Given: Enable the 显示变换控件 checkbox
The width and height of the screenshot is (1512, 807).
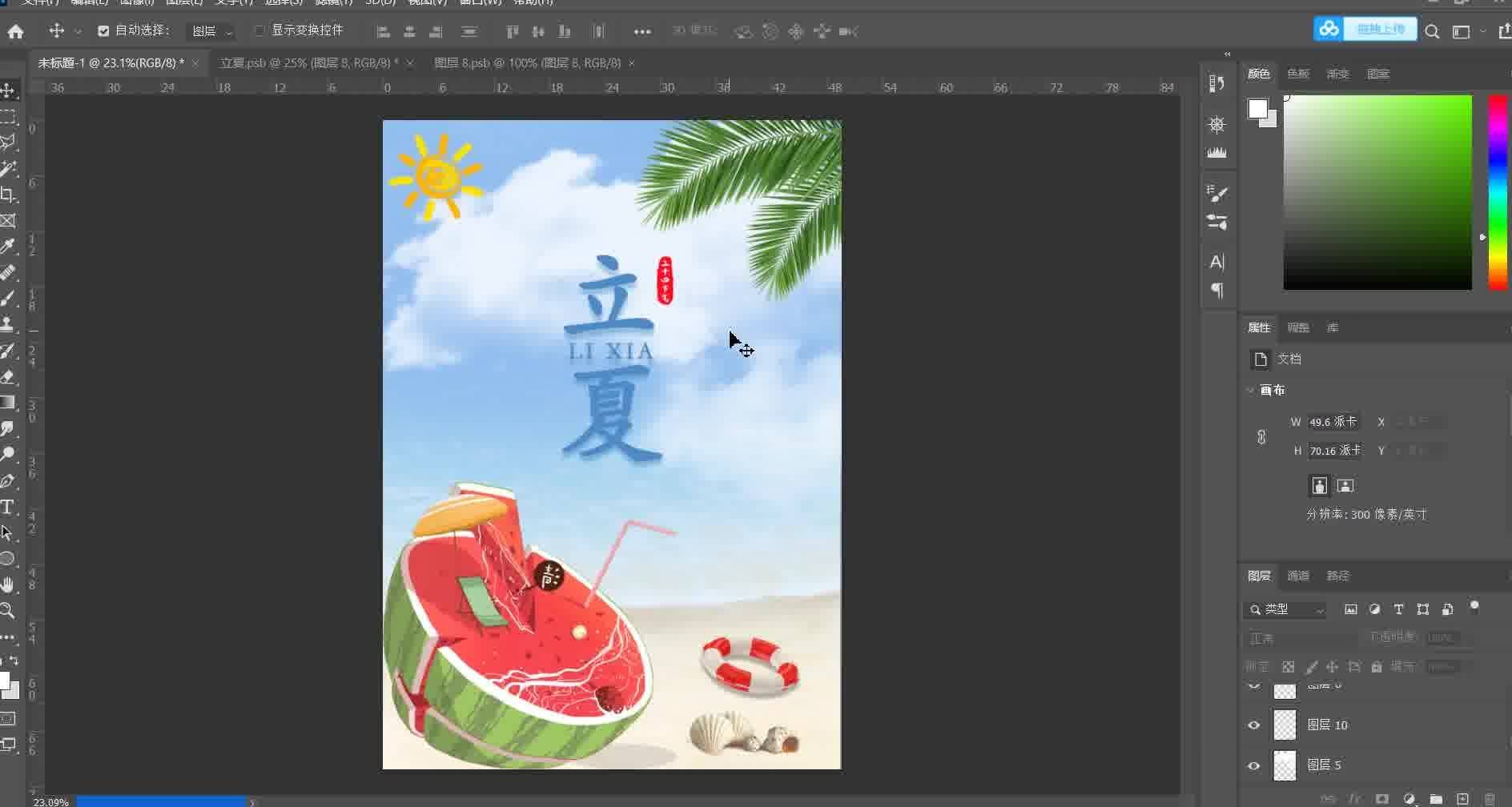Looking at the screenshot, I should 259,30.
